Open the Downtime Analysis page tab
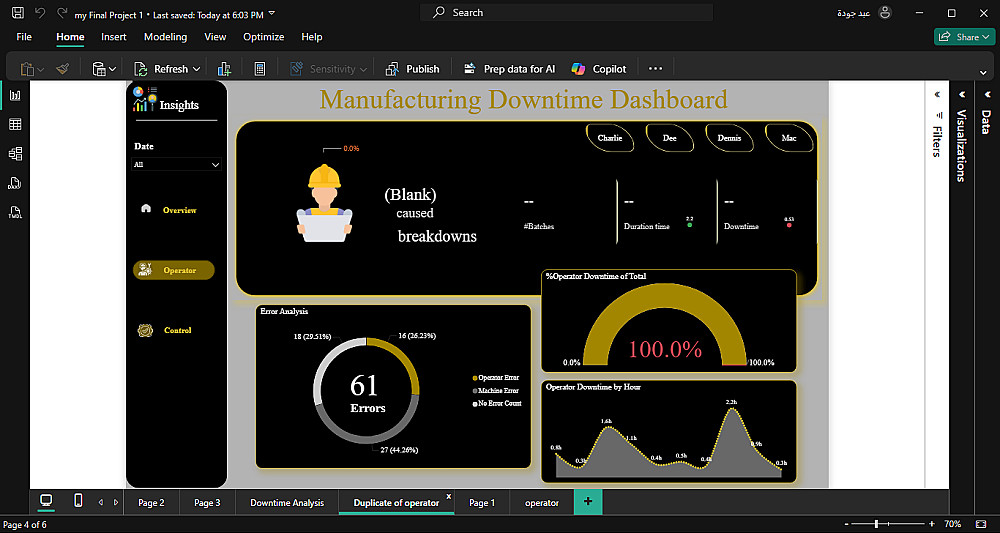The image size is (1000, 533). click(287, 502)
